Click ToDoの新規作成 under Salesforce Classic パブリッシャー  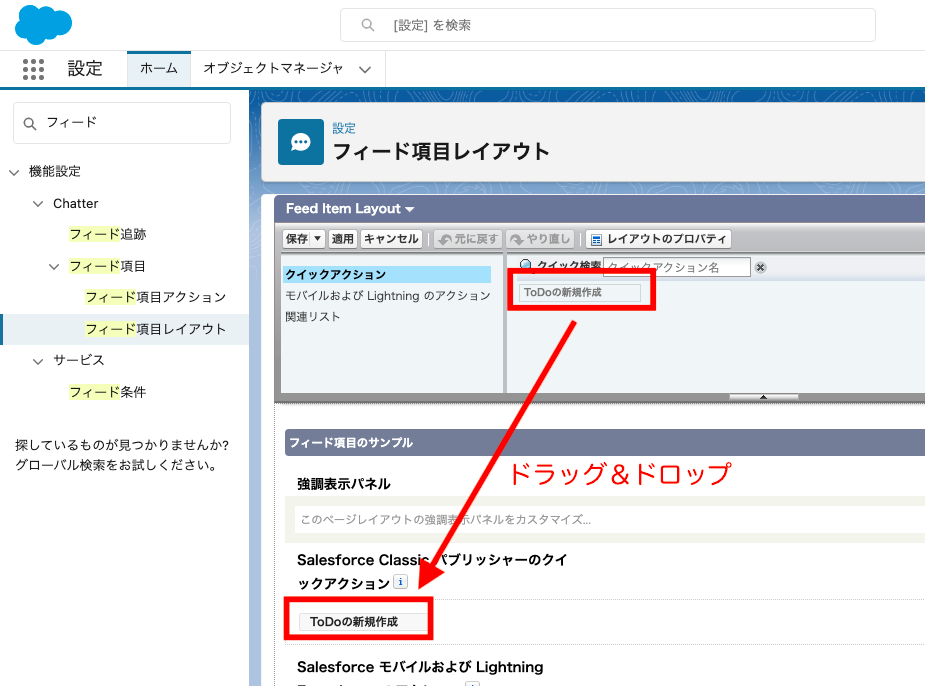(363, 622)
